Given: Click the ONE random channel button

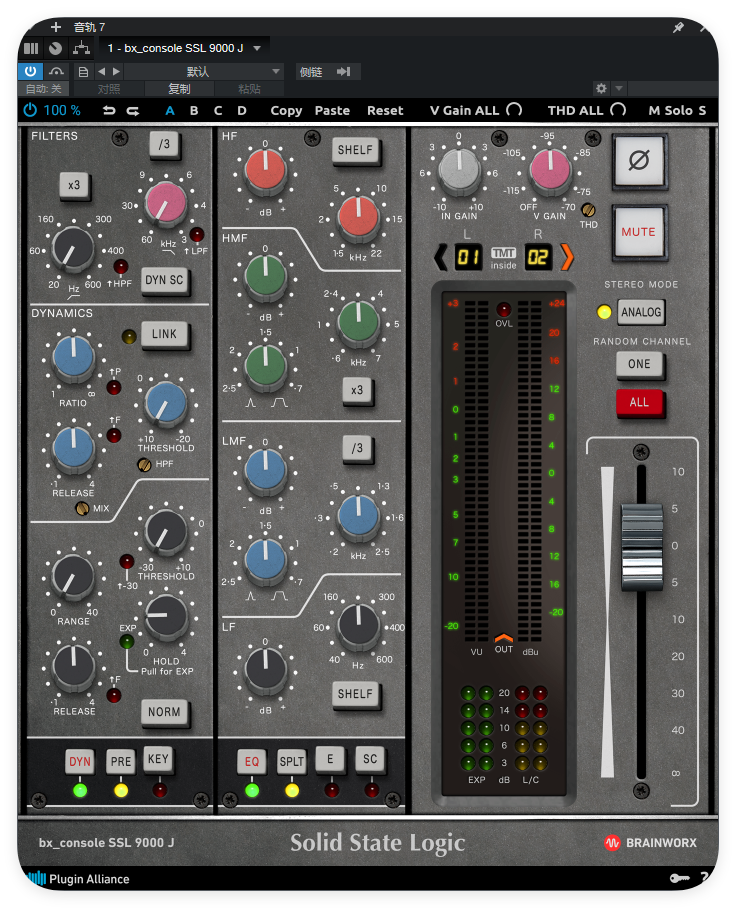Looking at the screenshot, I should click(639, 364).
